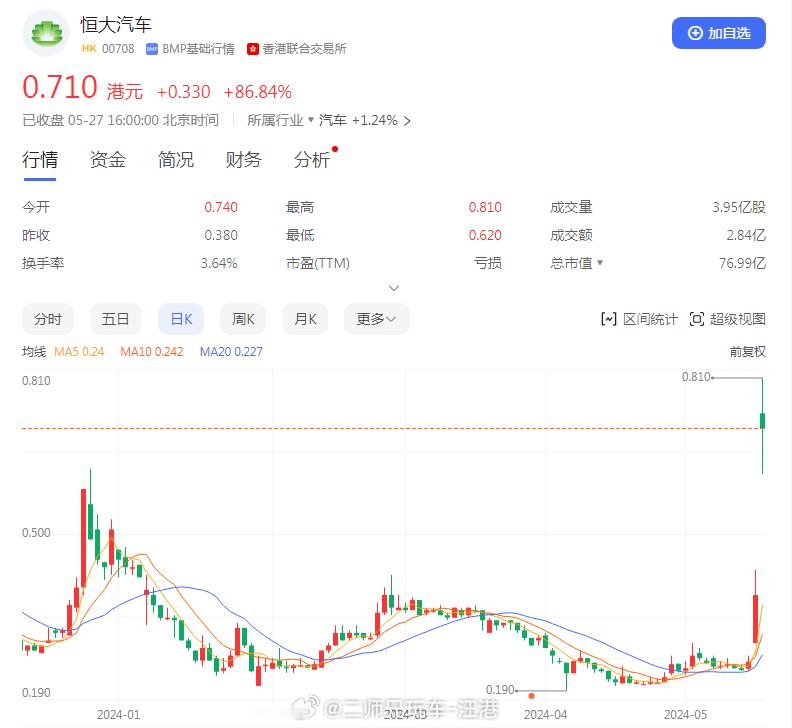Select the 周K chart view

(243, 319)
